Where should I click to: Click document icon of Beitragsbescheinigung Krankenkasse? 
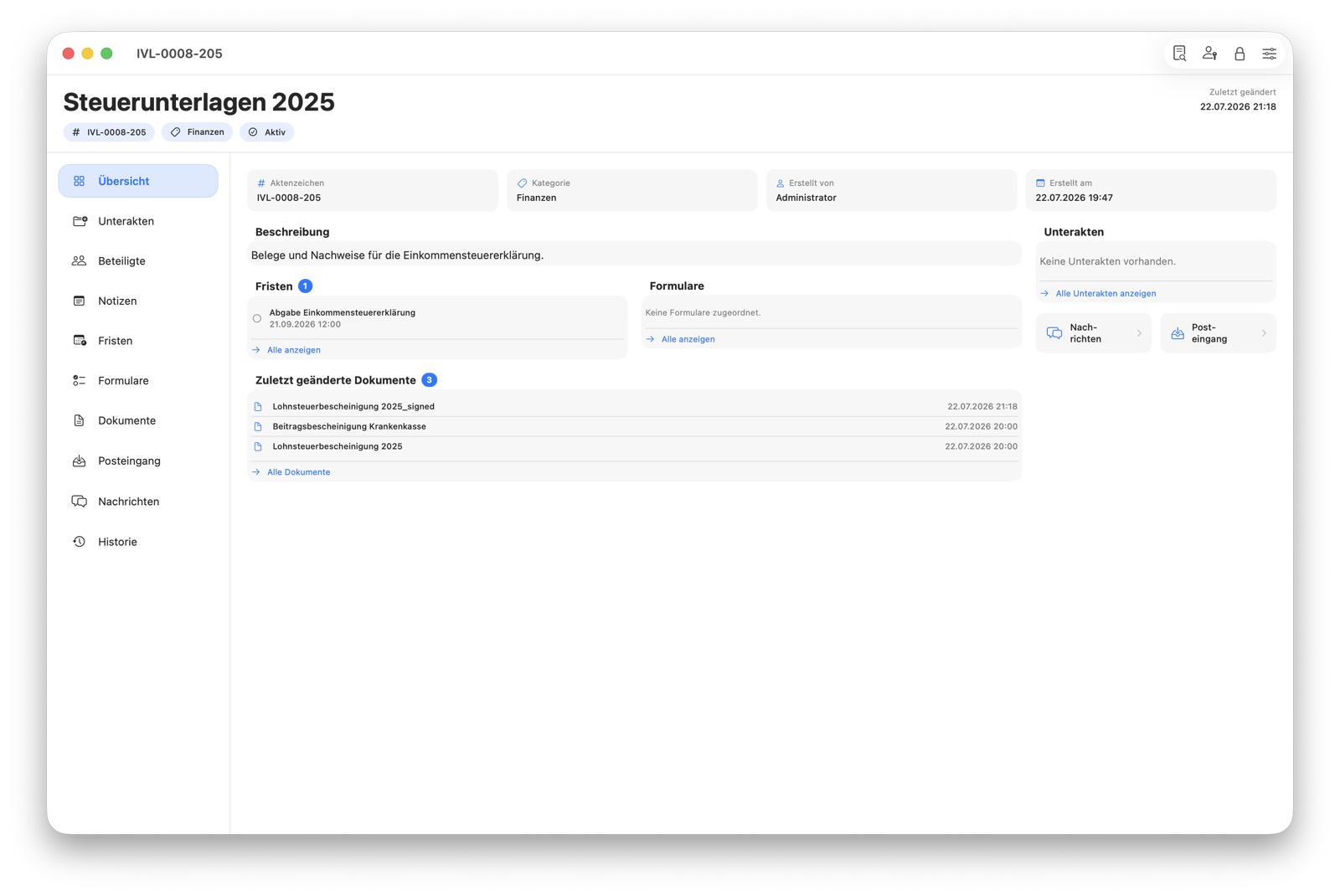tap(258, 427)
